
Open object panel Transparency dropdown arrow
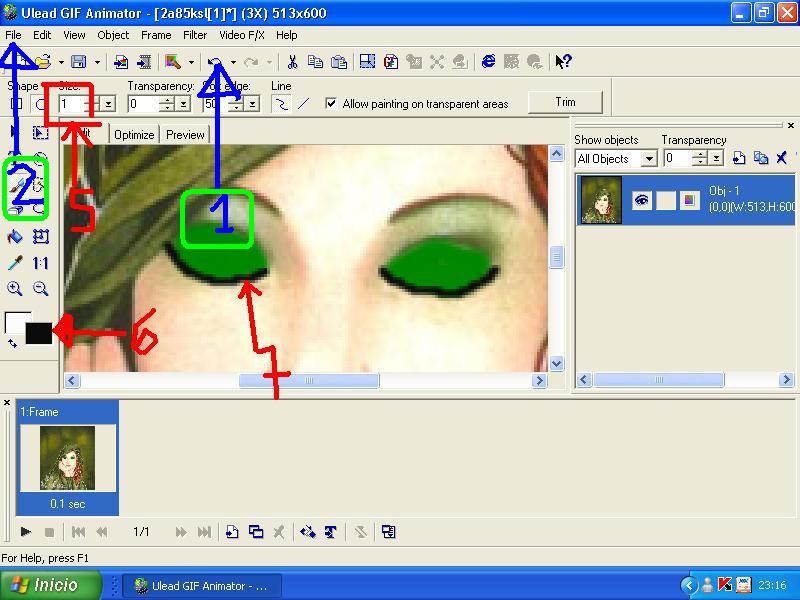(x=716, y=159)
